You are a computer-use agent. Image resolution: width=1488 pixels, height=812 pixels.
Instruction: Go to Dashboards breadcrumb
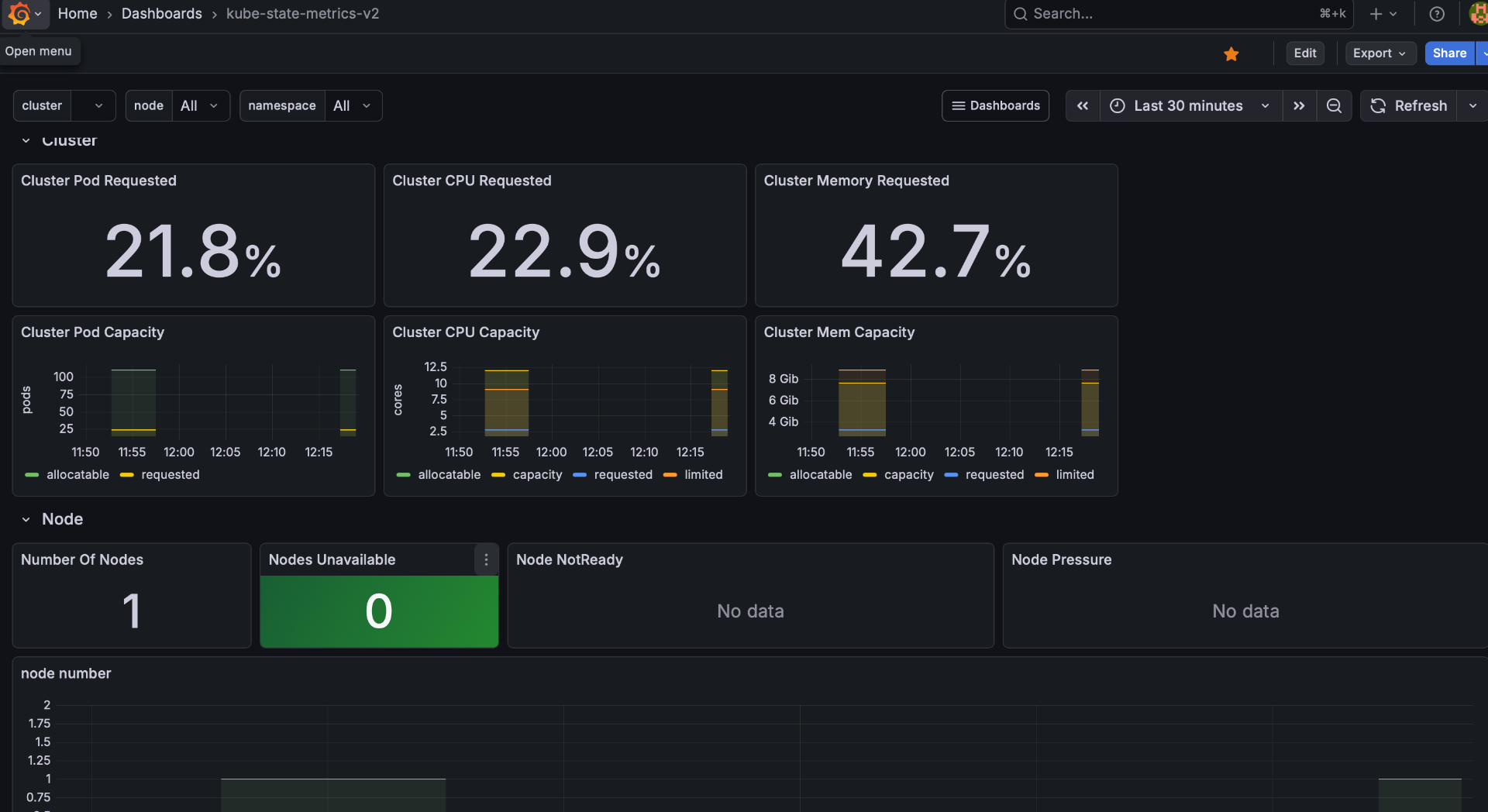point(161,14)
